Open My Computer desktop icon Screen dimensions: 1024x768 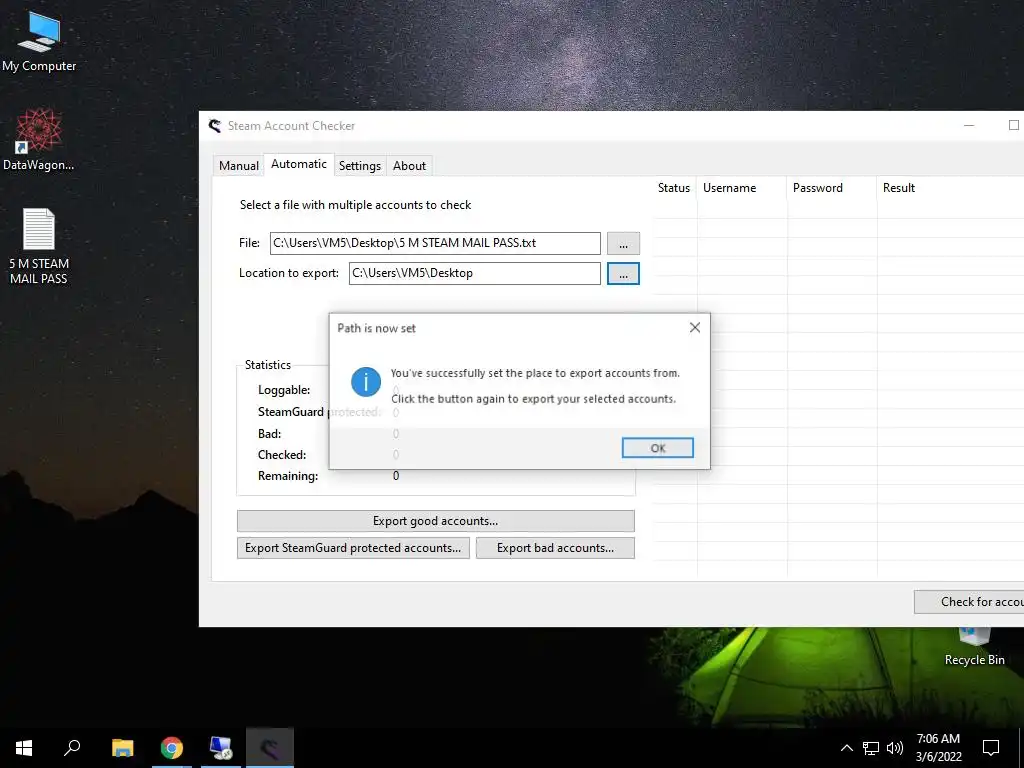(x=39, y=40)
